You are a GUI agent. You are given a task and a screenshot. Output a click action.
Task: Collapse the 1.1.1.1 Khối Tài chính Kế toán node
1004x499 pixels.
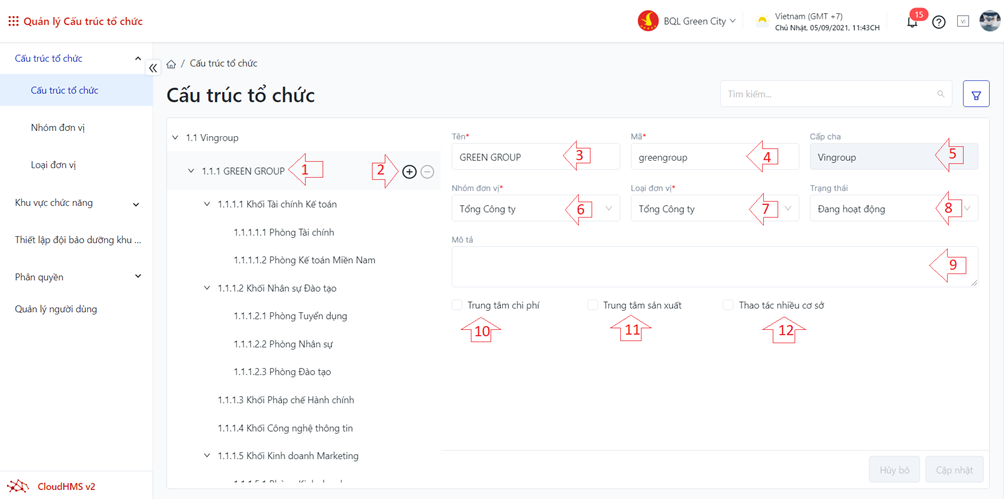[207, 205]
